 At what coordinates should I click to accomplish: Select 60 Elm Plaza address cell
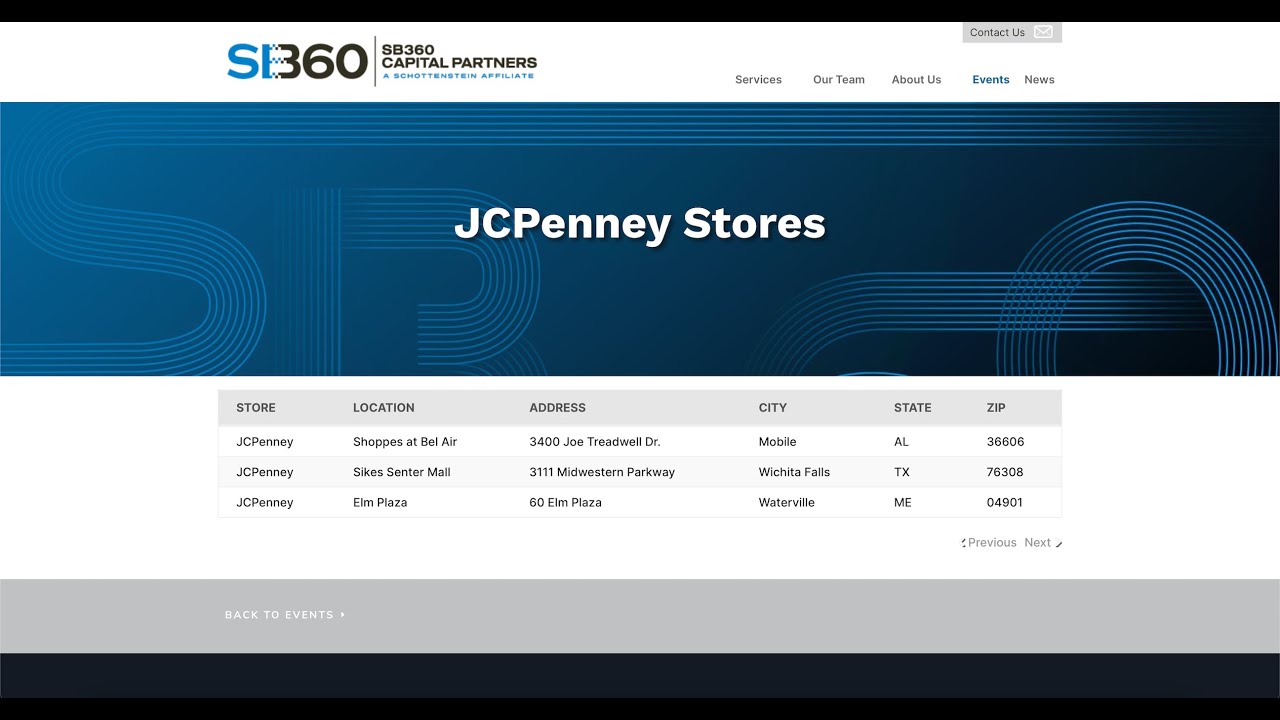[565, 502]
